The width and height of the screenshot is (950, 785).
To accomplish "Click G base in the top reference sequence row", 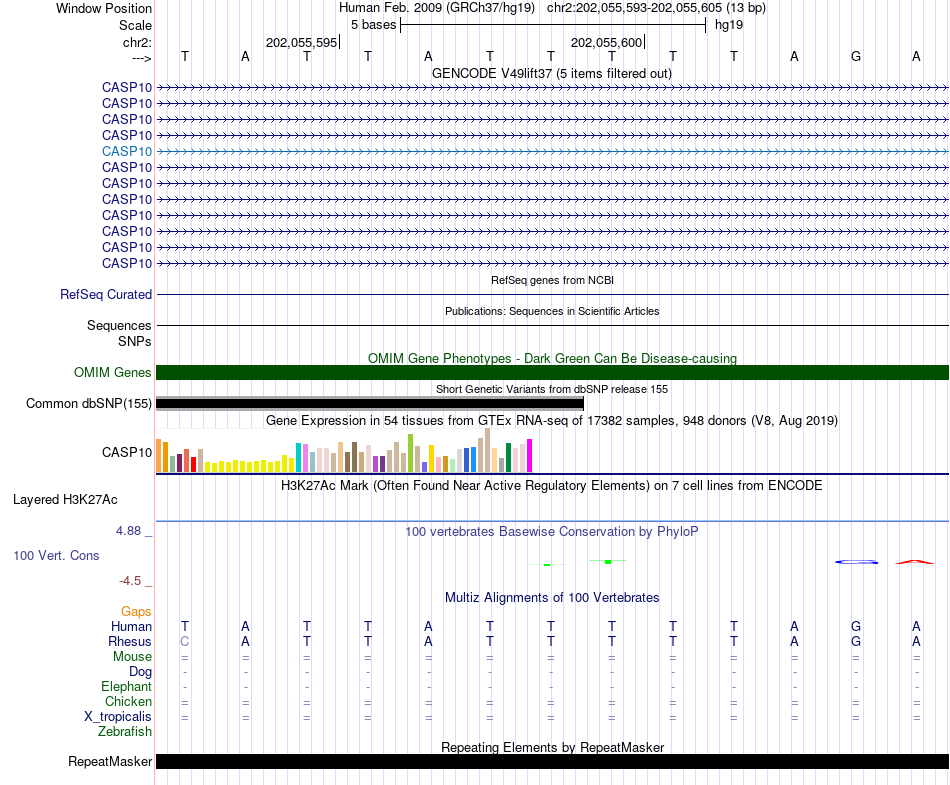I will [855, 57].
